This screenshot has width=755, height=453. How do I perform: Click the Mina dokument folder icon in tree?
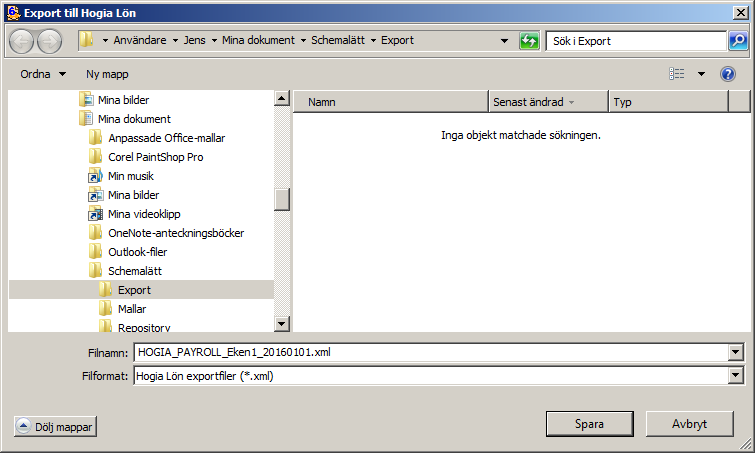(x=86, y=118)
